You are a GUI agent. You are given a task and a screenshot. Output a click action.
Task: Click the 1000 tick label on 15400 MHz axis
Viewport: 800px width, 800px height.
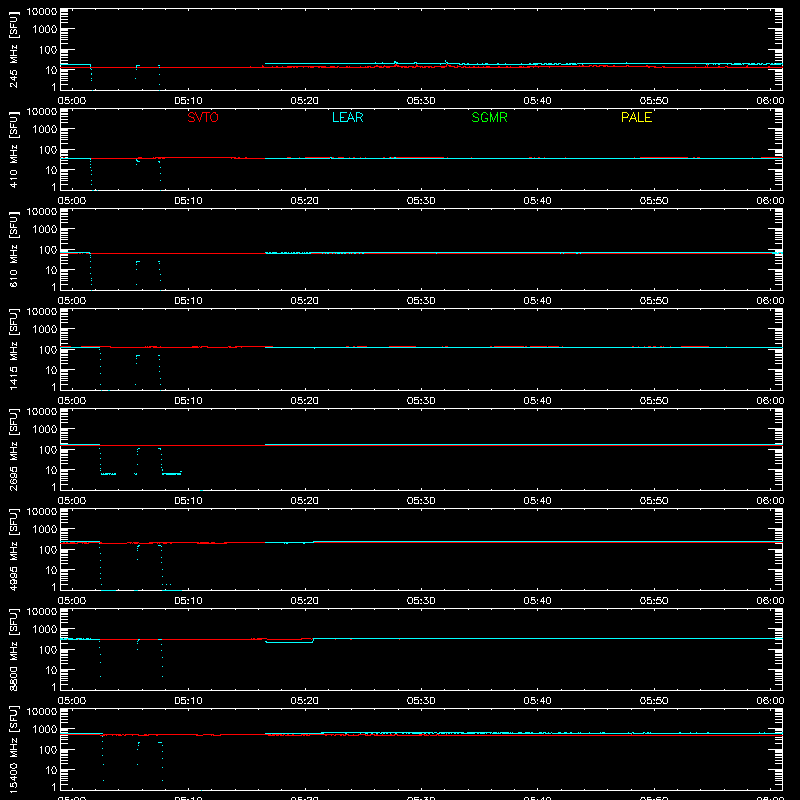[x=44, y=730]
